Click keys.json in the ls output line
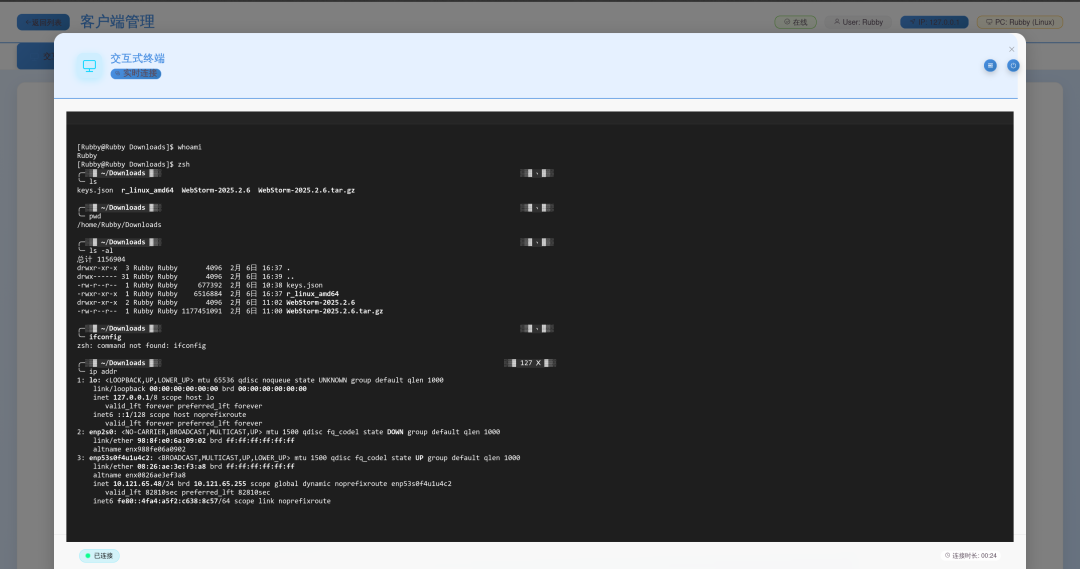This screenshot has width=1080, height=569. (95, 190)
